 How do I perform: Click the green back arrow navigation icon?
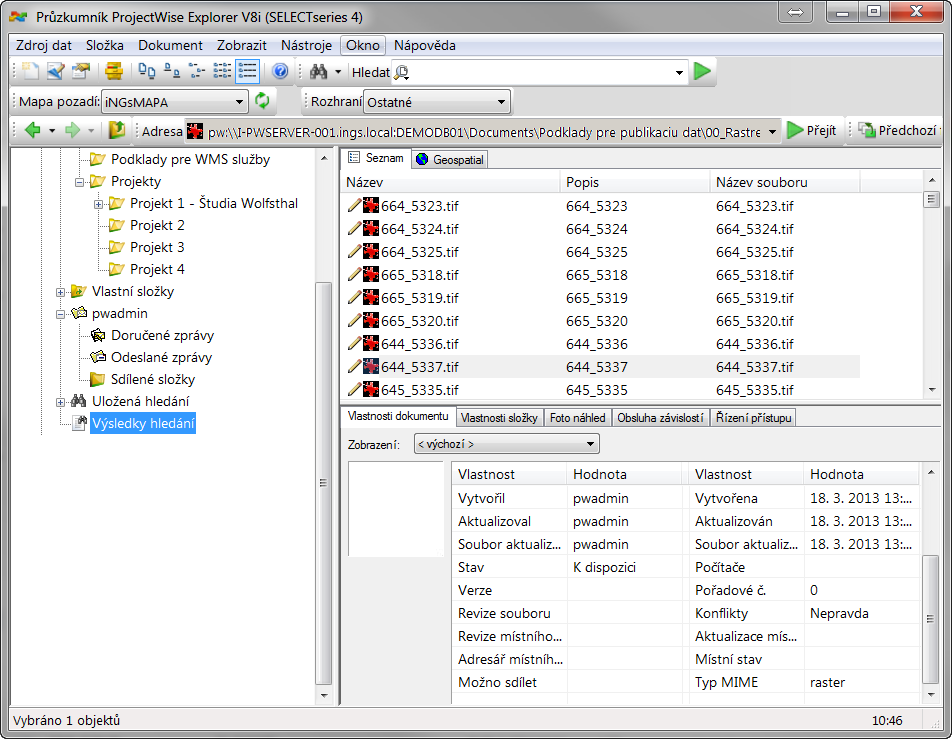click(x=32, y=130)
